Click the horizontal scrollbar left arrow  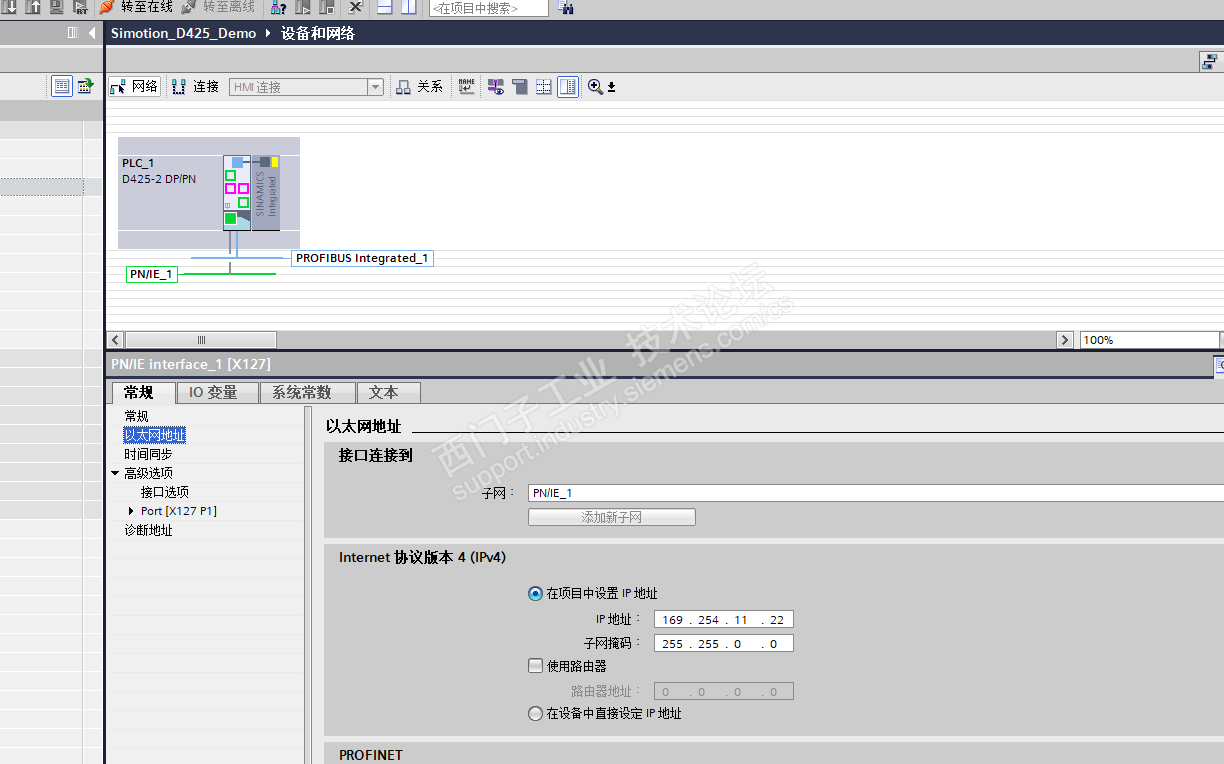[115, 340]
